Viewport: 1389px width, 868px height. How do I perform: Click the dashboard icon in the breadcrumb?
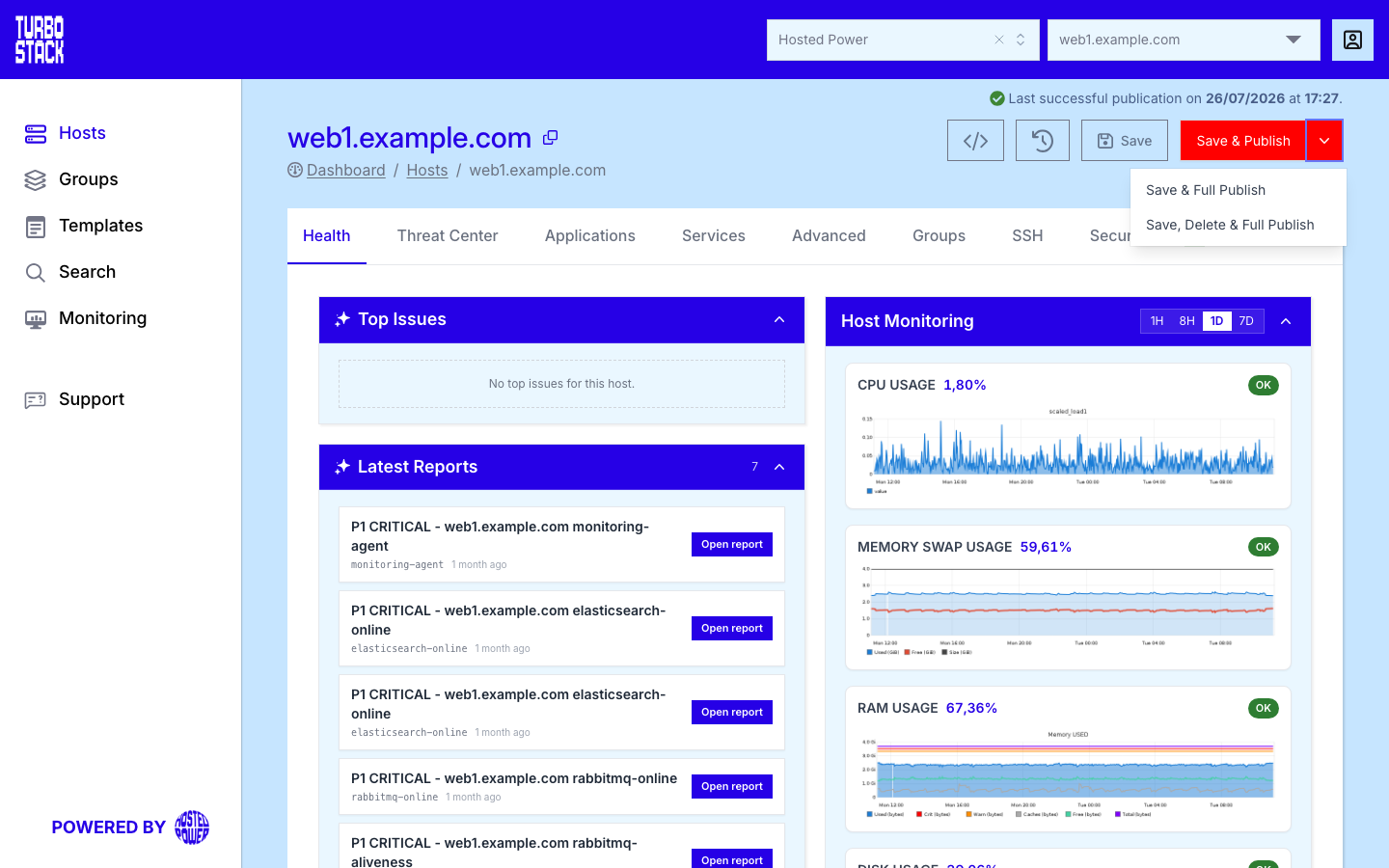click(295, 170)
